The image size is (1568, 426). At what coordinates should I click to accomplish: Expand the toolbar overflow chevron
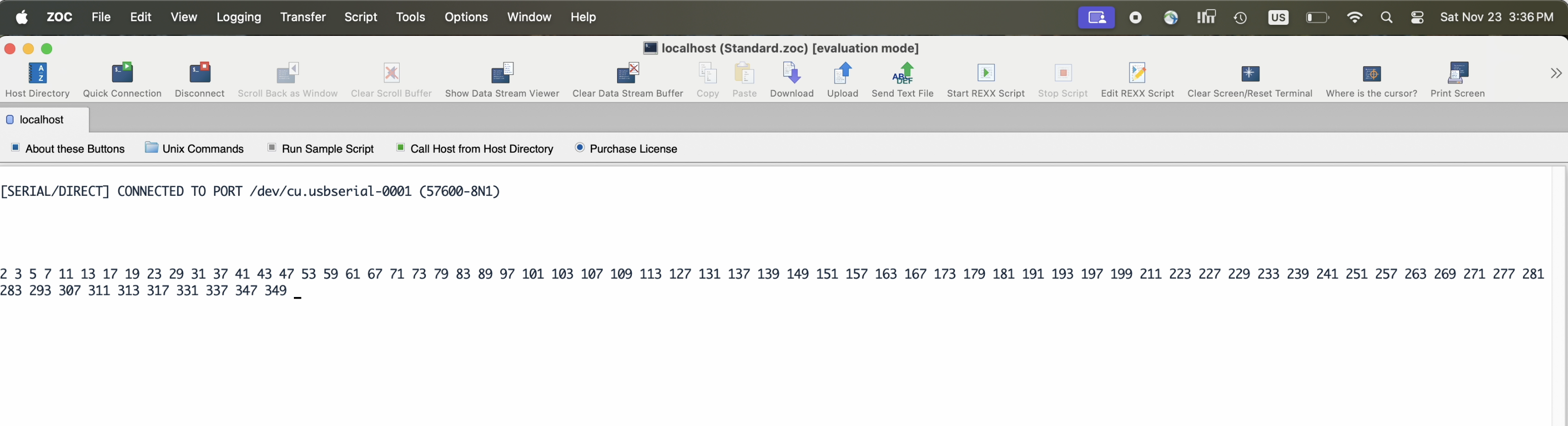pyautogui.click(x=1556, y=74)
